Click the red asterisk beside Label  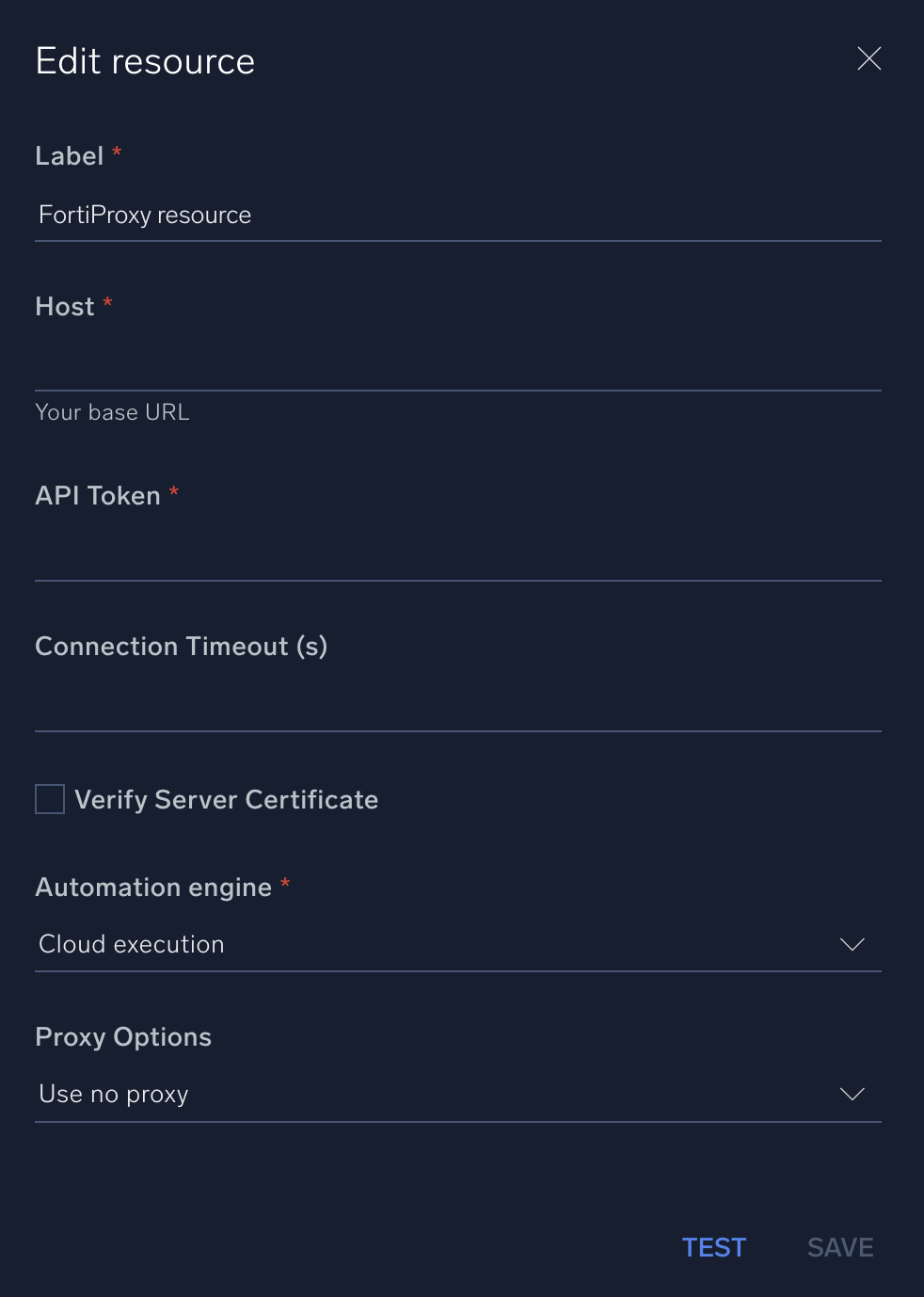pos(116,151)
